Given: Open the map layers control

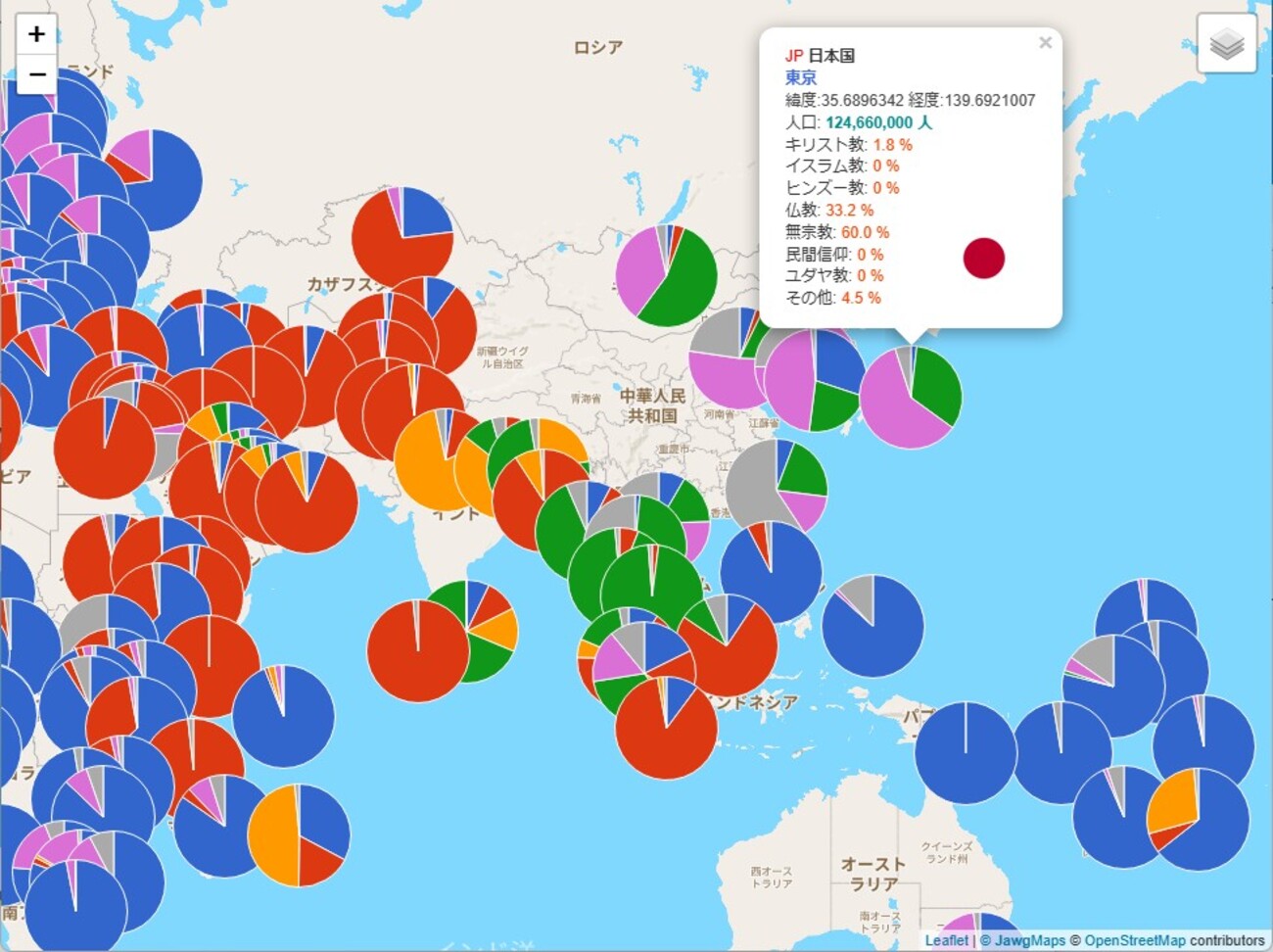Looking at the screenshot, I should pos(1226,43).
